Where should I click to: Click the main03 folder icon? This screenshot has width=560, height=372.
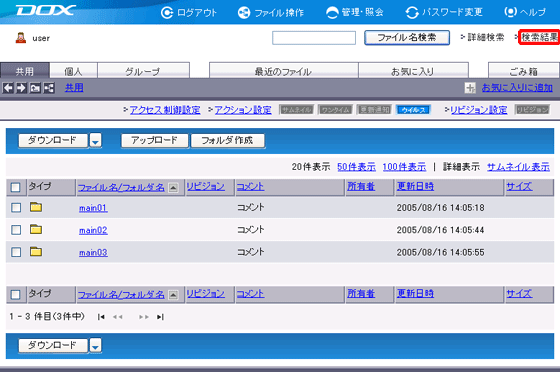pos(36,252)
